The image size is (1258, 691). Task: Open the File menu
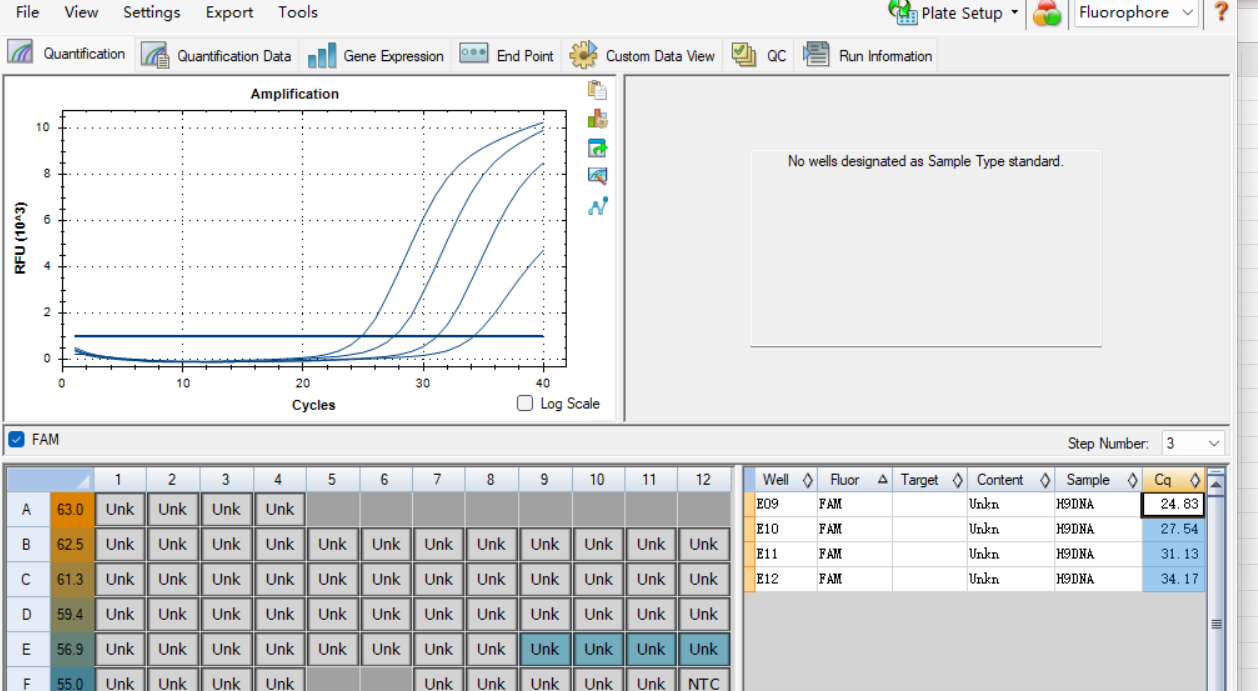28,12
